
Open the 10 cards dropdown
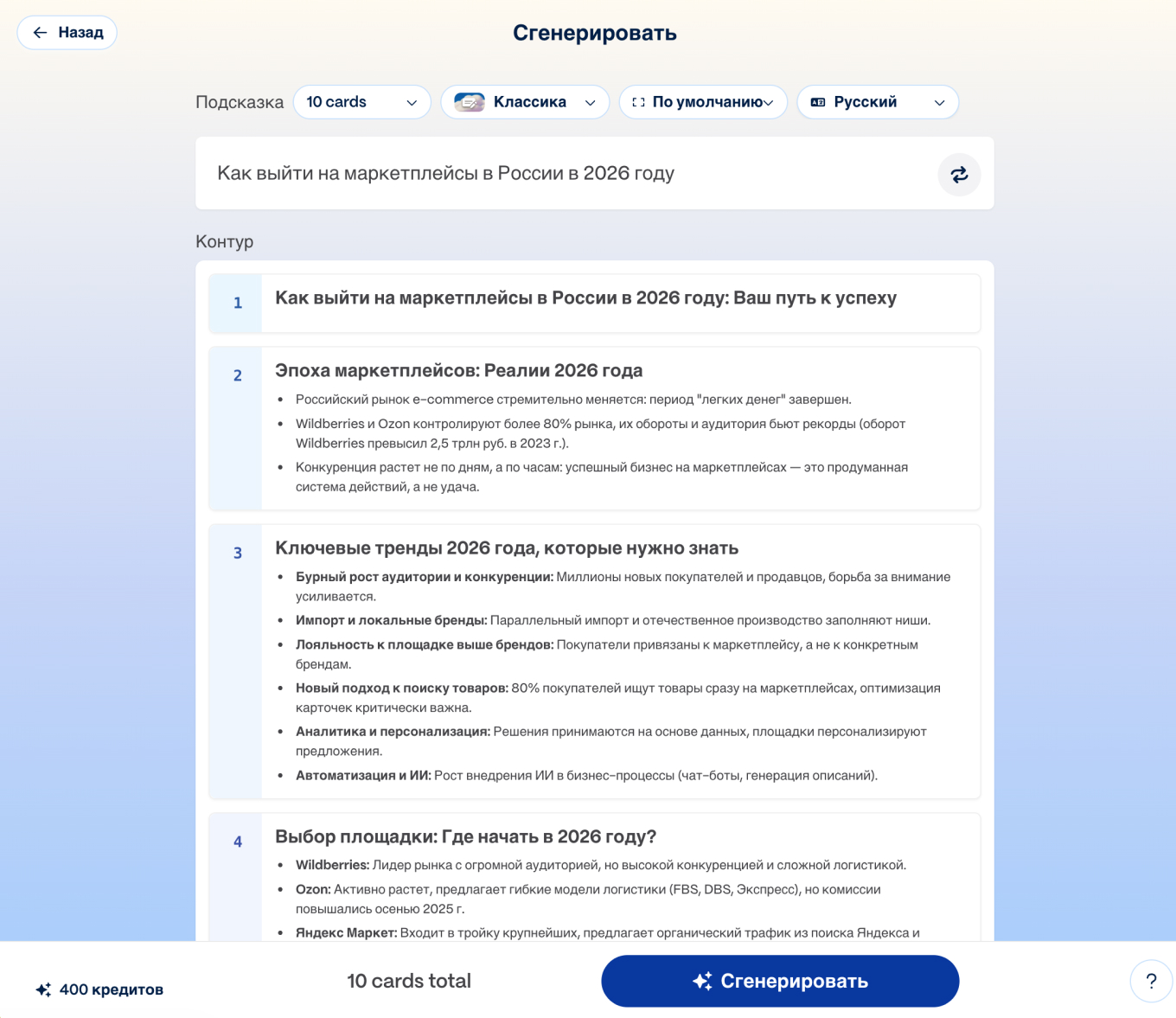point(361,101)
